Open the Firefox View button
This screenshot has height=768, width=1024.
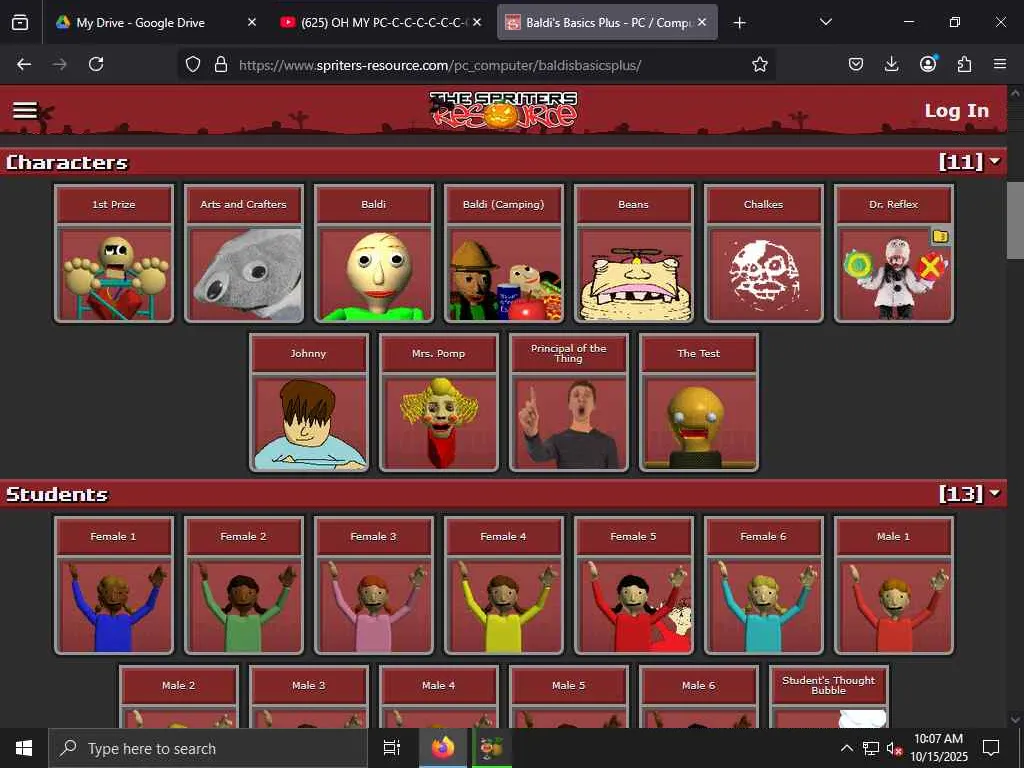click(x=20, y=23)
